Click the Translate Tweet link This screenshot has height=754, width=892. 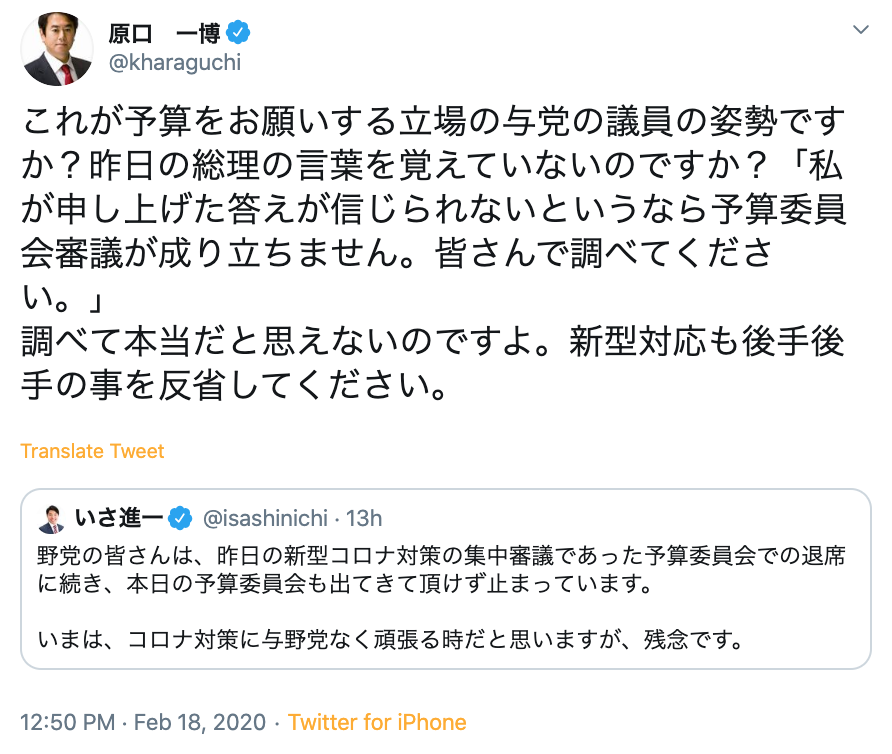92,451
